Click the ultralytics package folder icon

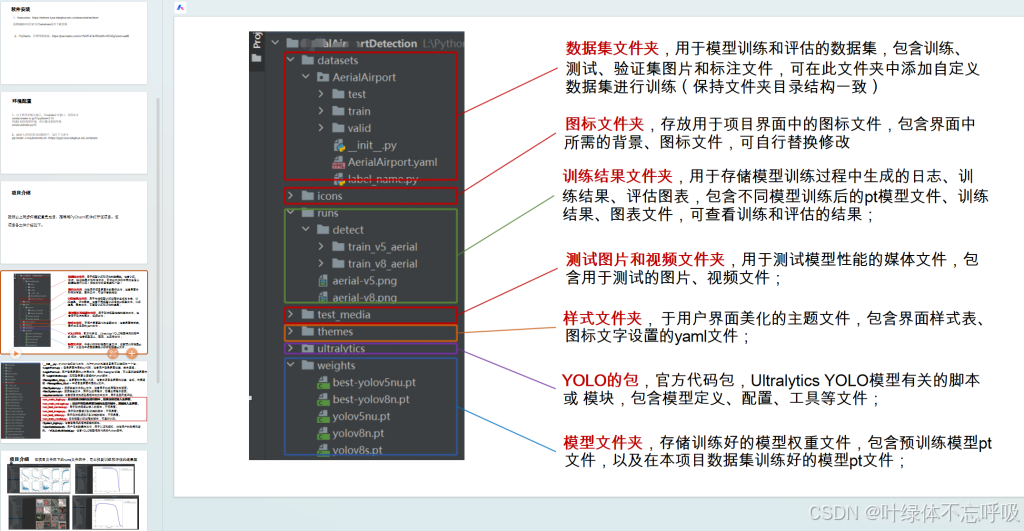point(308,348)
